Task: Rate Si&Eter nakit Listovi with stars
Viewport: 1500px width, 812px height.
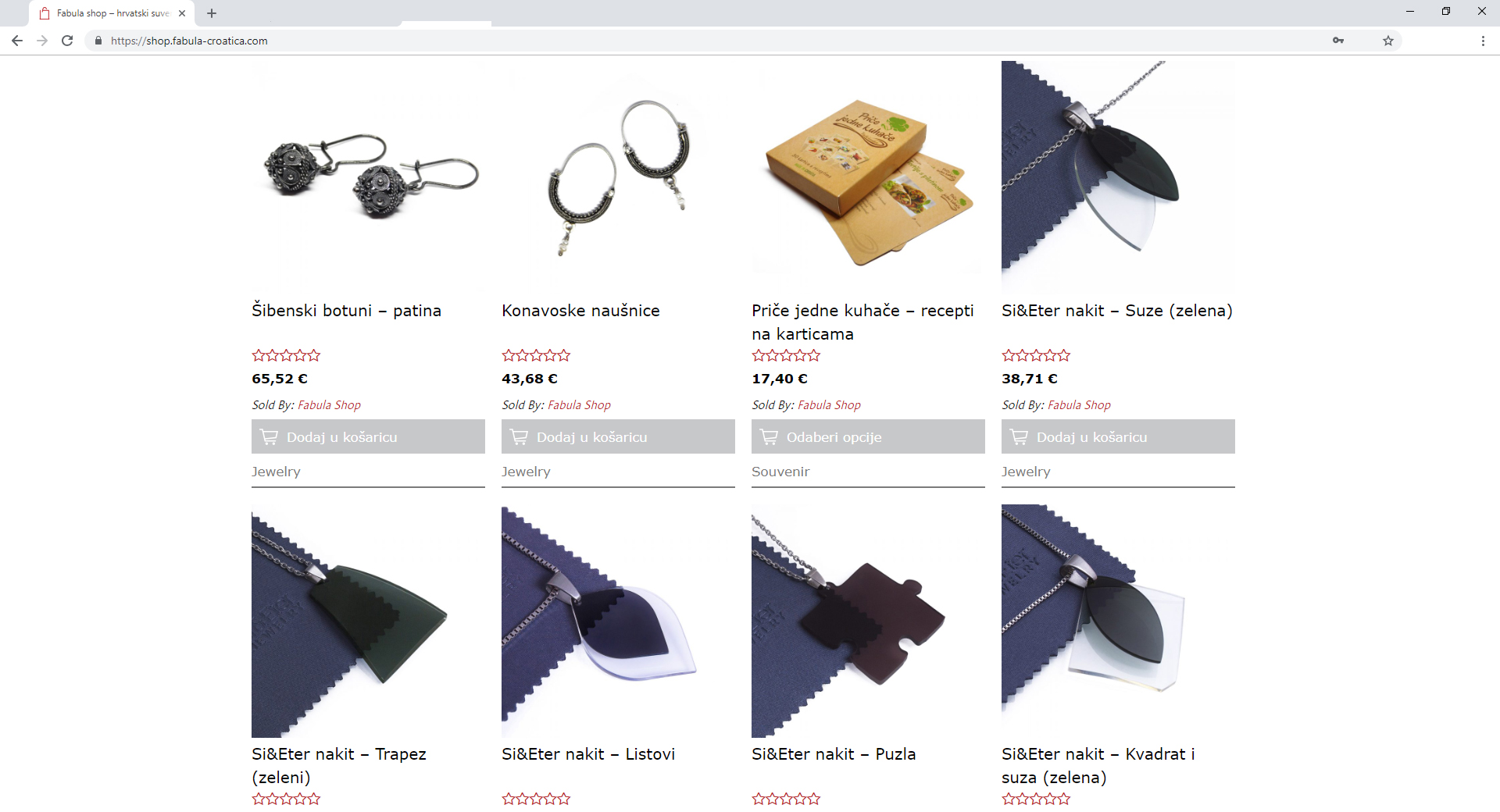Action: click(536, 799)
